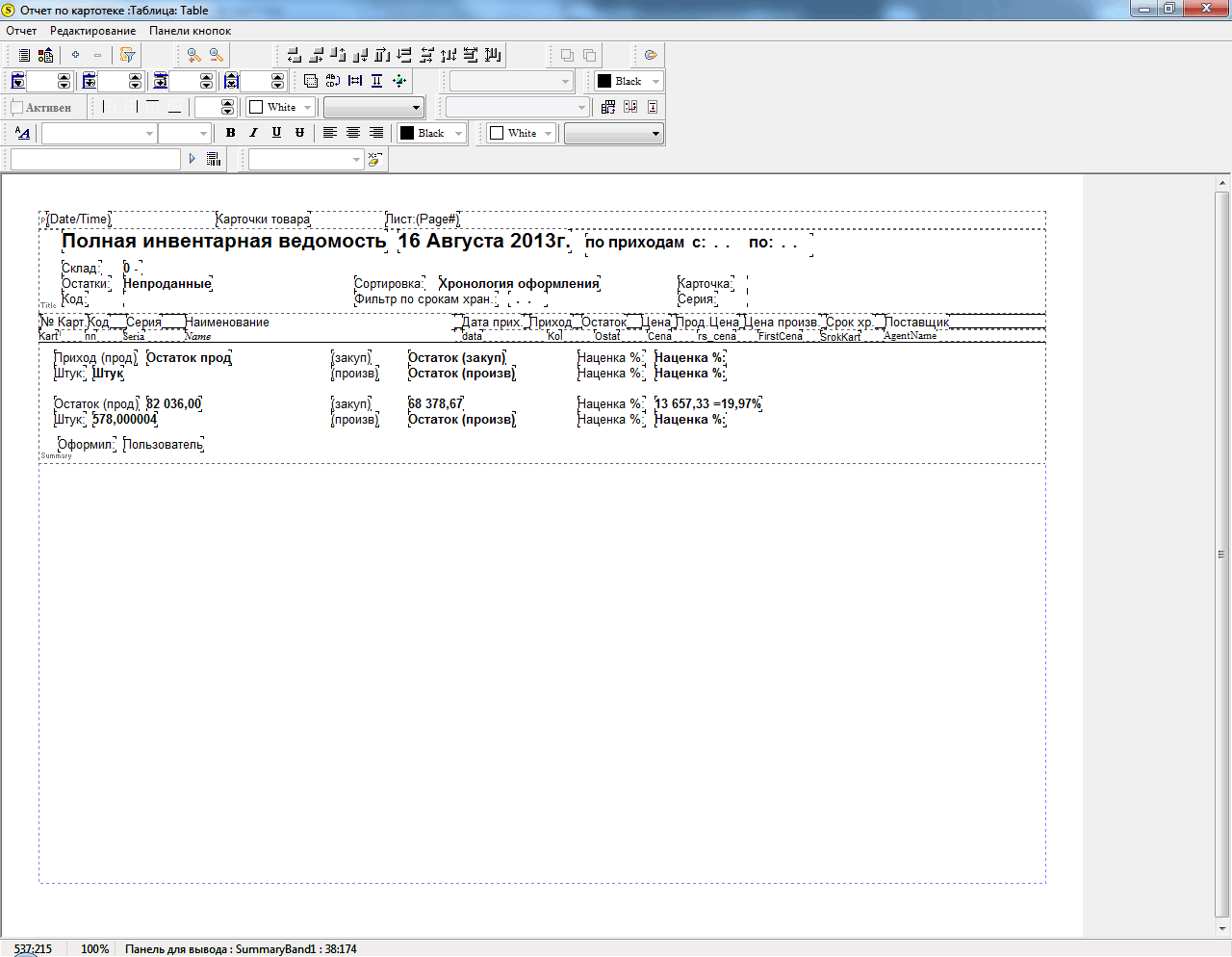Screen dimensions: 1232x957
Task: Click the border width spinner arrows
Action: 228,107
